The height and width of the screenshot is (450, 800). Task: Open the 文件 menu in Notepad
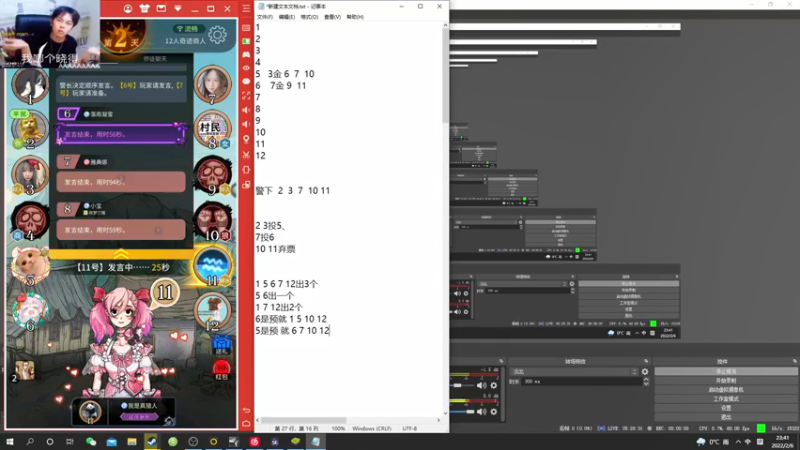click(265, 17)
